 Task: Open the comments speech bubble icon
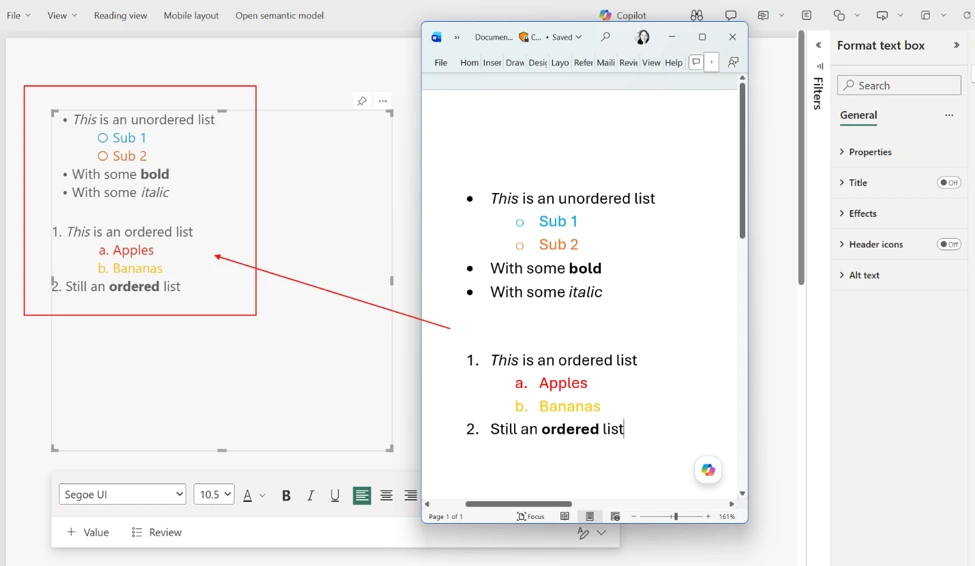coord(731,15)
